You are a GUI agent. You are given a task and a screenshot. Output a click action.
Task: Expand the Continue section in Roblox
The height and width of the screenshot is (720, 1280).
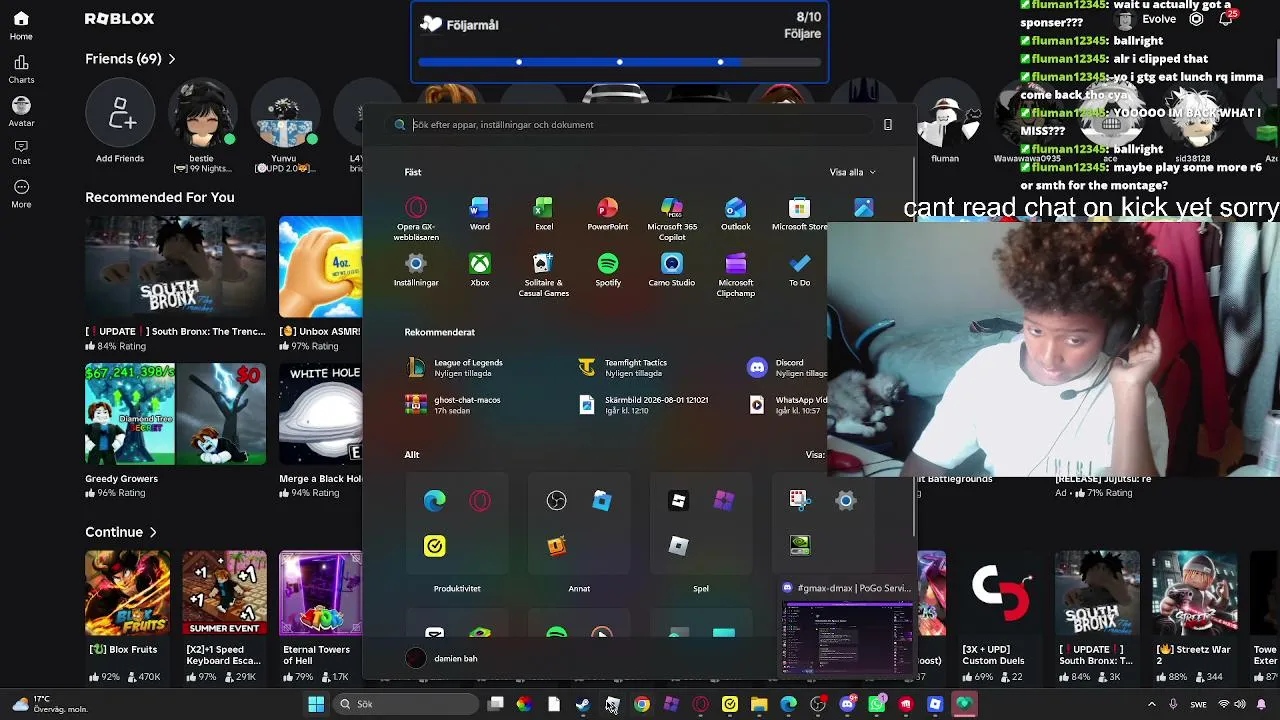121,532
